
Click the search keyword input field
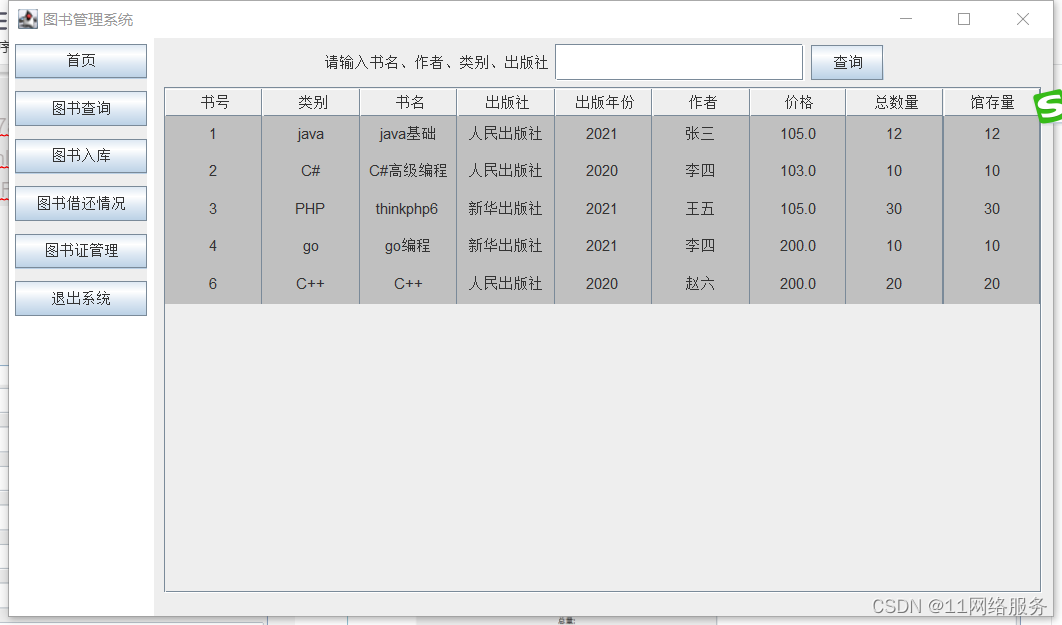click(x=679, y=62)
